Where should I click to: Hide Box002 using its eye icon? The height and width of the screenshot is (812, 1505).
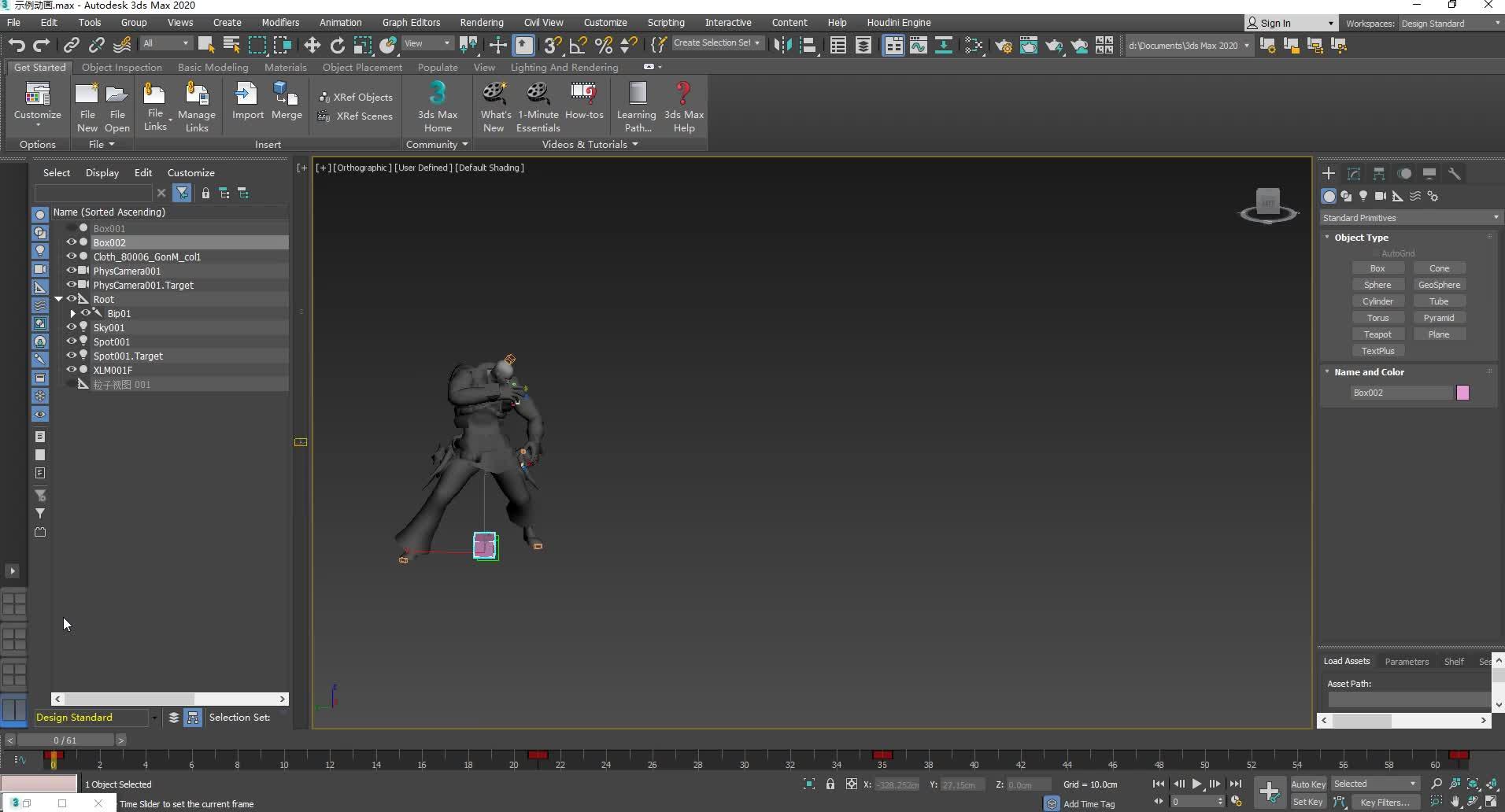click(71, 242)
